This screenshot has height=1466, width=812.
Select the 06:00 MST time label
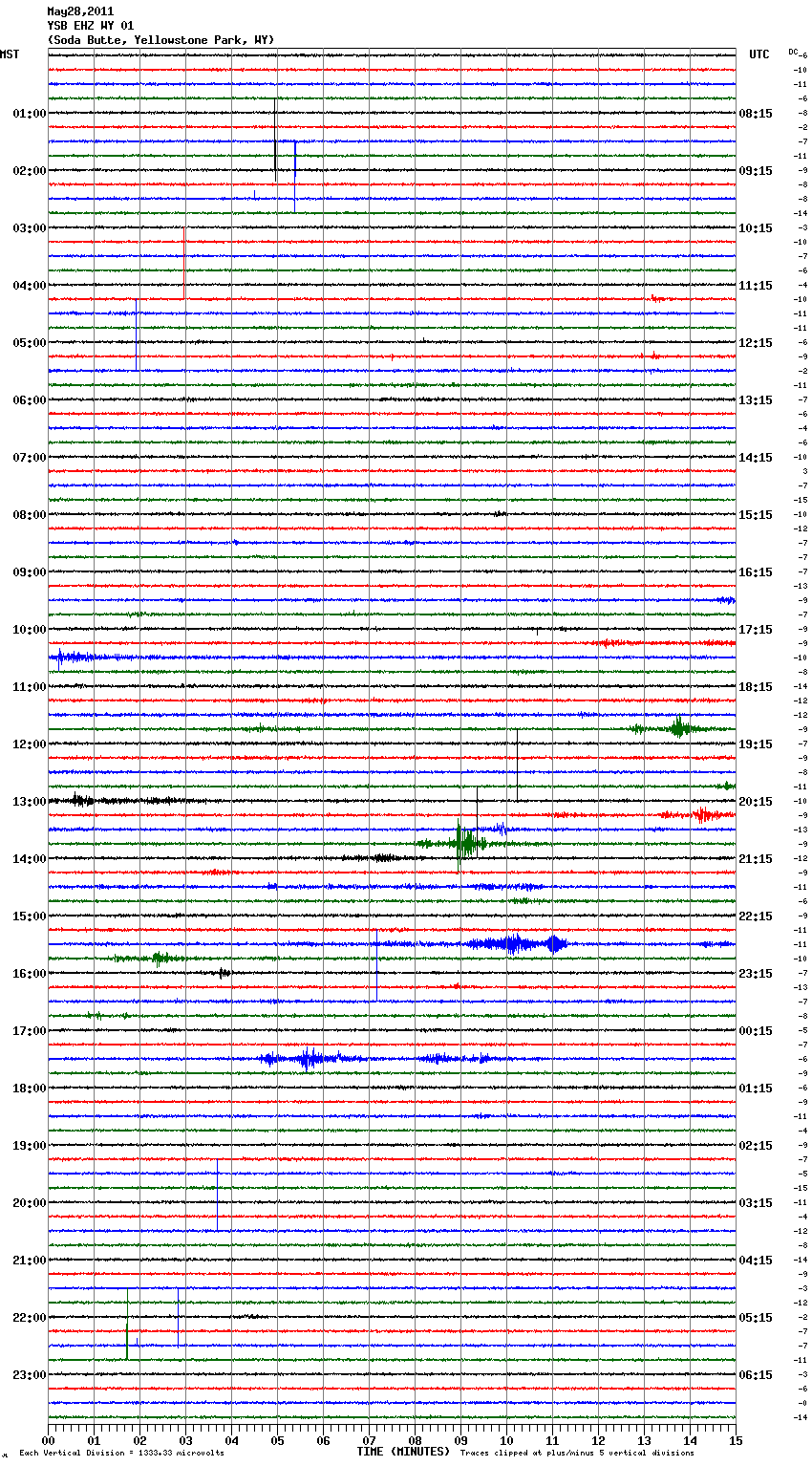click(x=29, y=400)
